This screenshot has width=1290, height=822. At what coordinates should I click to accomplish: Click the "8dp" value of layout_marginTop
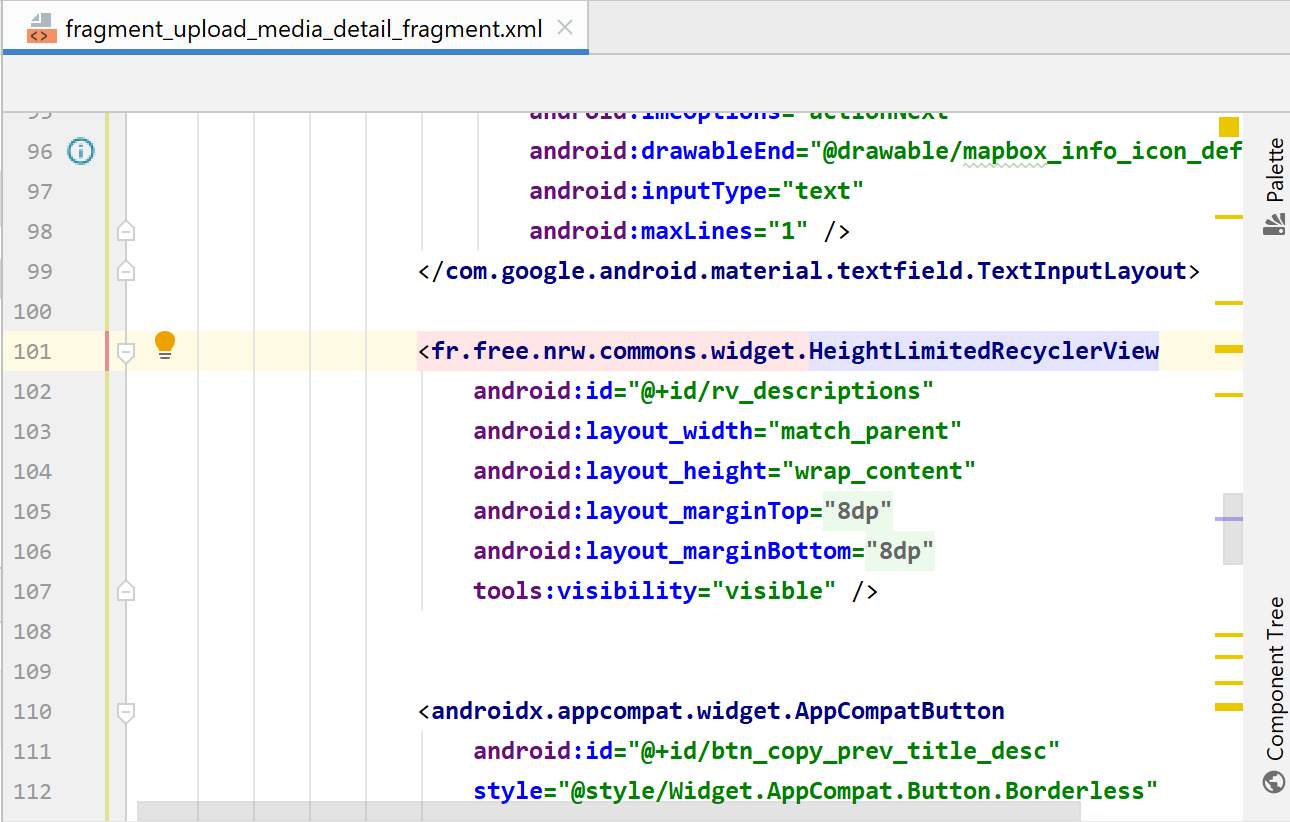858,511
